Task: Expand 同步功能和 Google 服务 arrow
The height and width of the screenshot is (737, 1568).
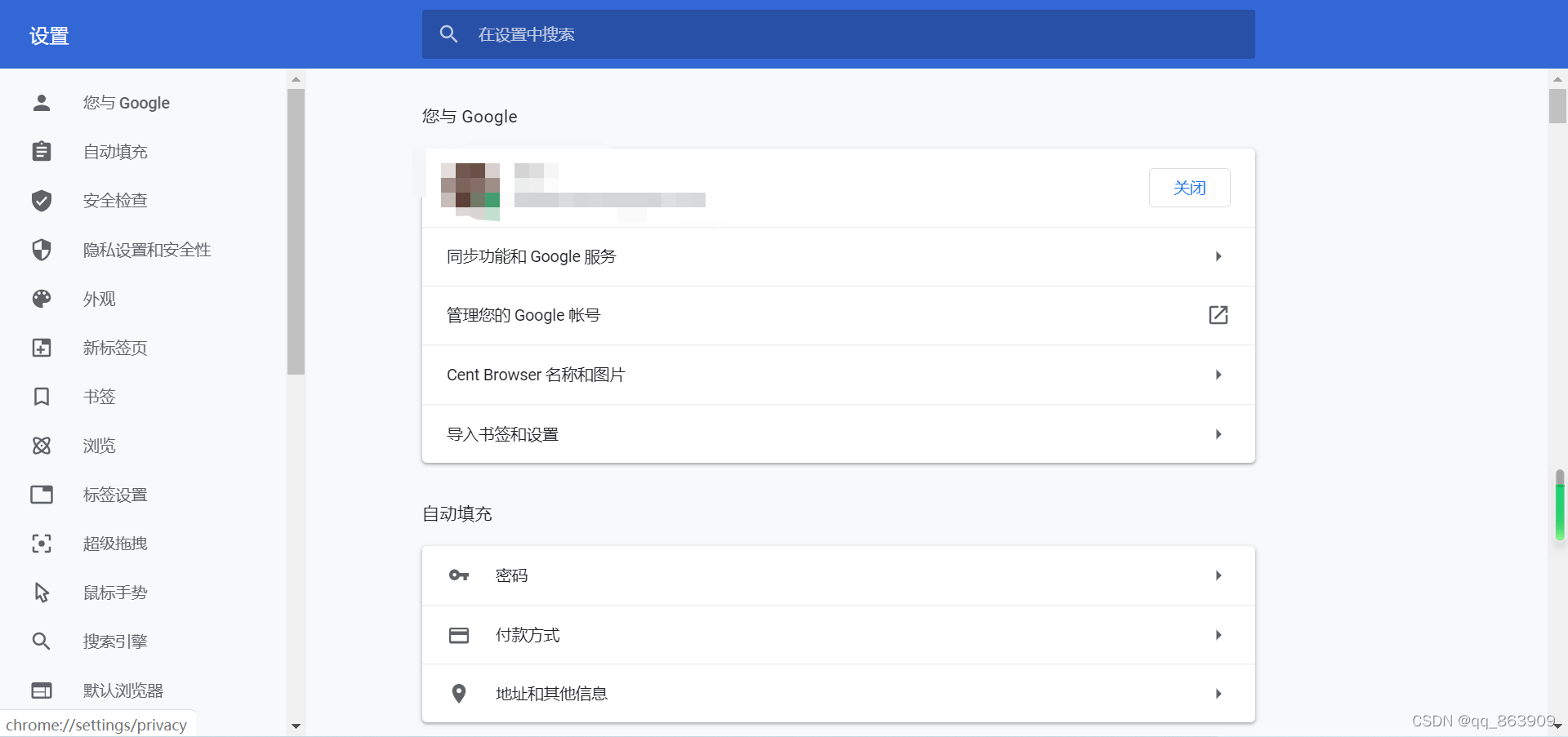Action: point(1218,256)
